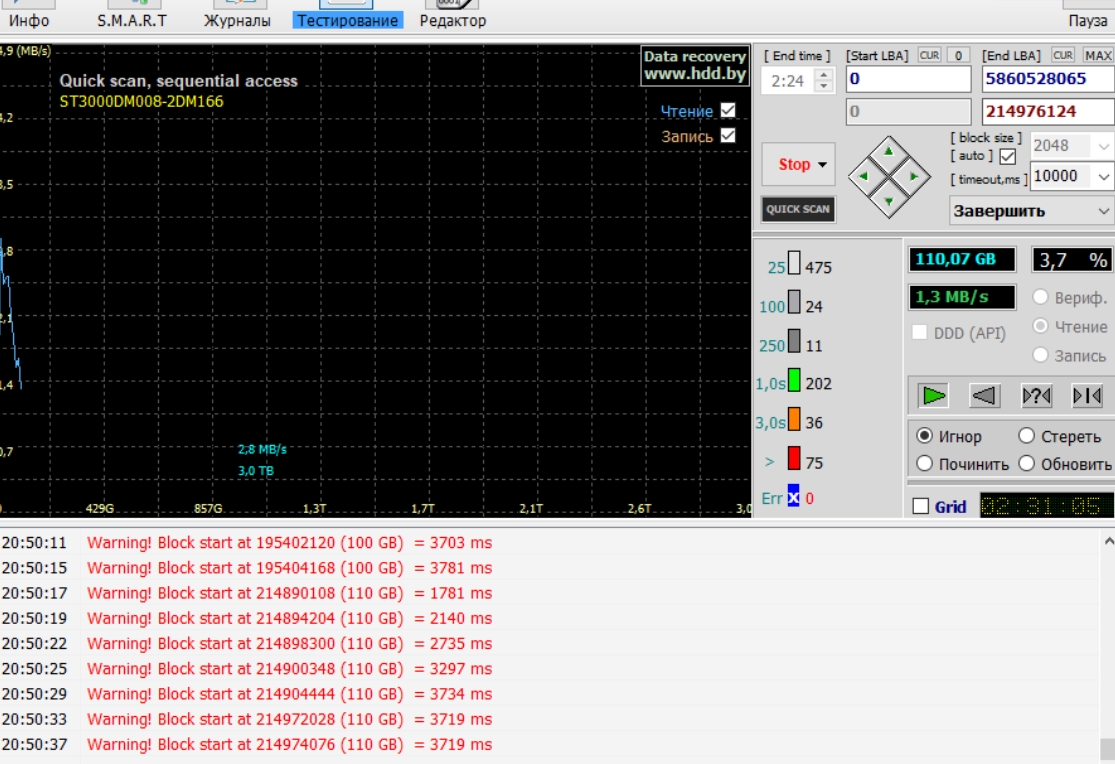This screenshot has width=1115, height=764.
Task: Toggle the Запись graph checkbox
Action: pos(727,135)
